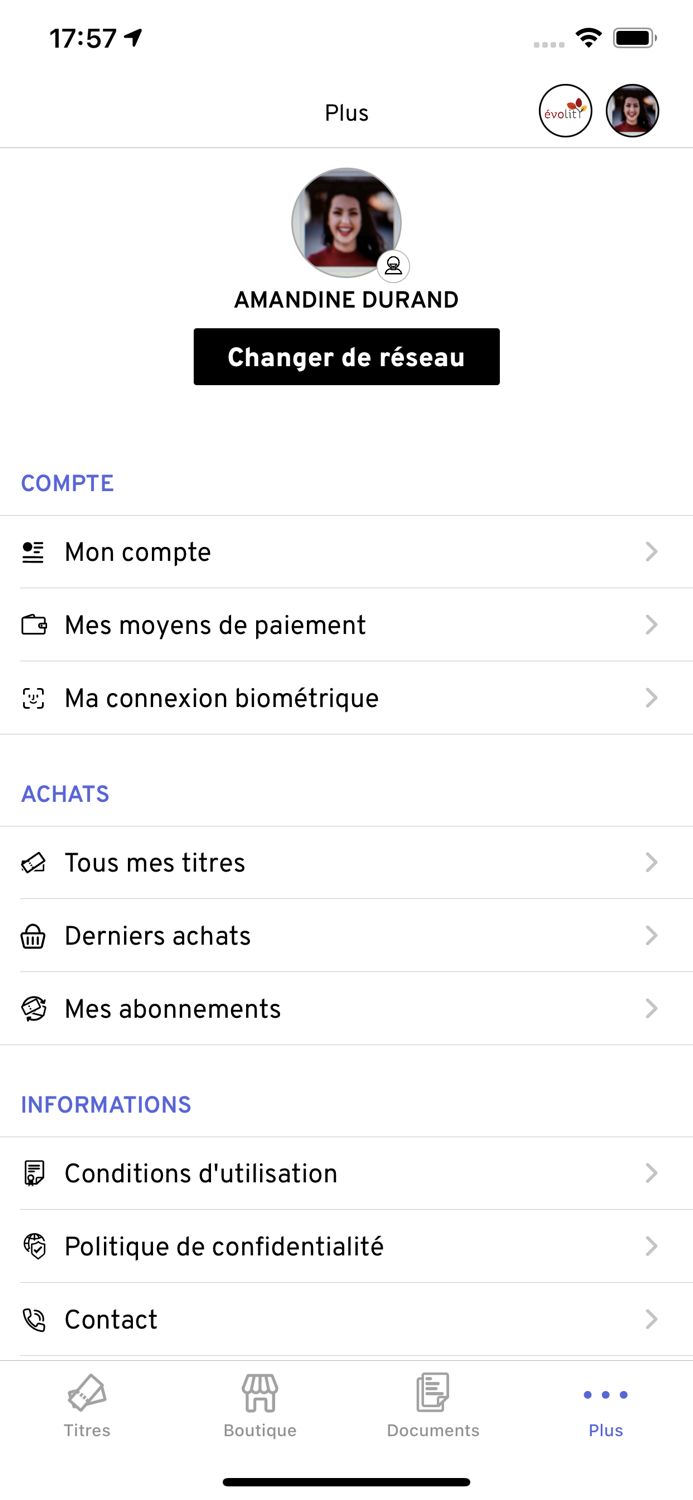The height and width of the screenshot is (1500, 693).
Task: Select the basket icon beside Derniers achats
Action: point(33,935)
